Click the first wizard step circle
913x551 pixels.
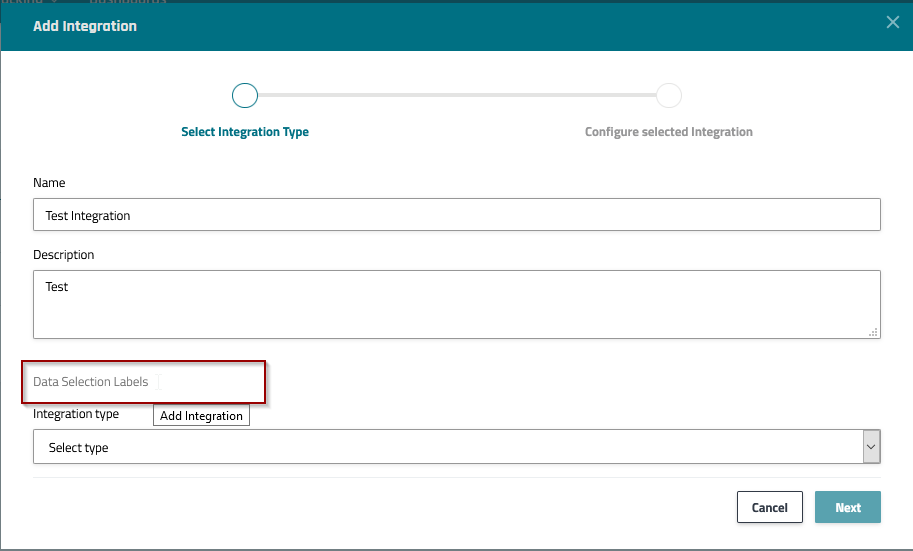click(x=245, y=95)
